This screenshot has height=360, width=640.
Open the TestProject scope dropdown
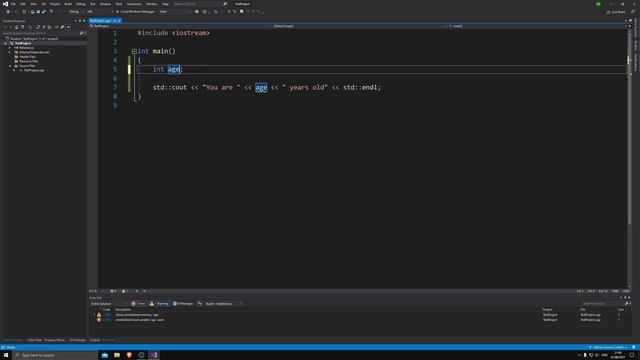[178, 26]
